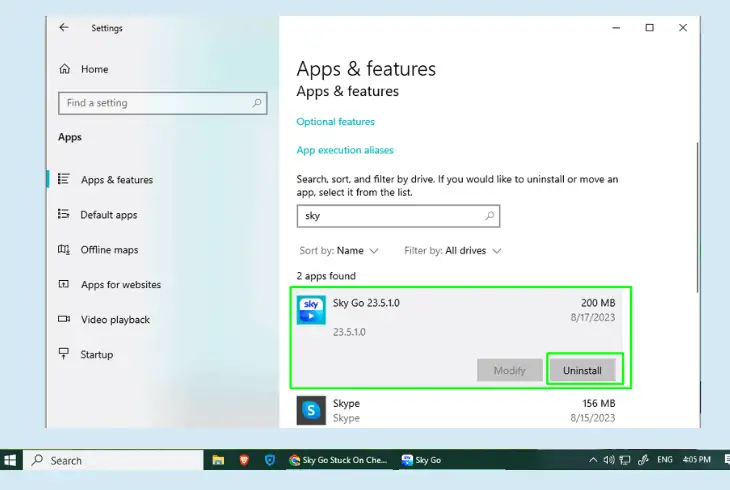
Task: Click the 2 apps found text
Action: coord(326,276)
